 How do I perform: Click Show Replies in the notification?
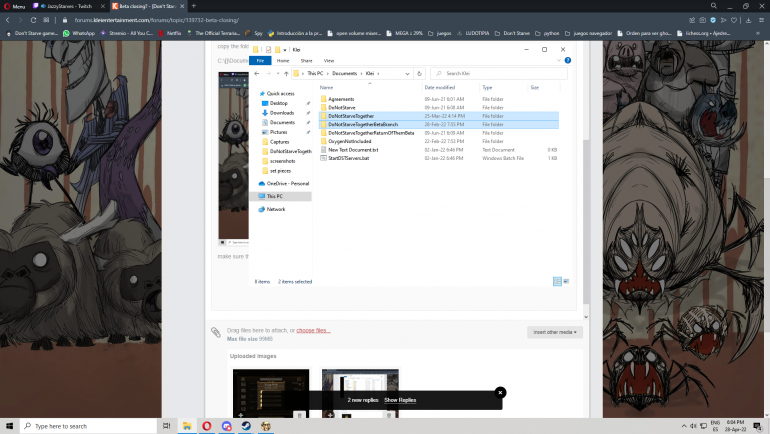pos(400,400)
